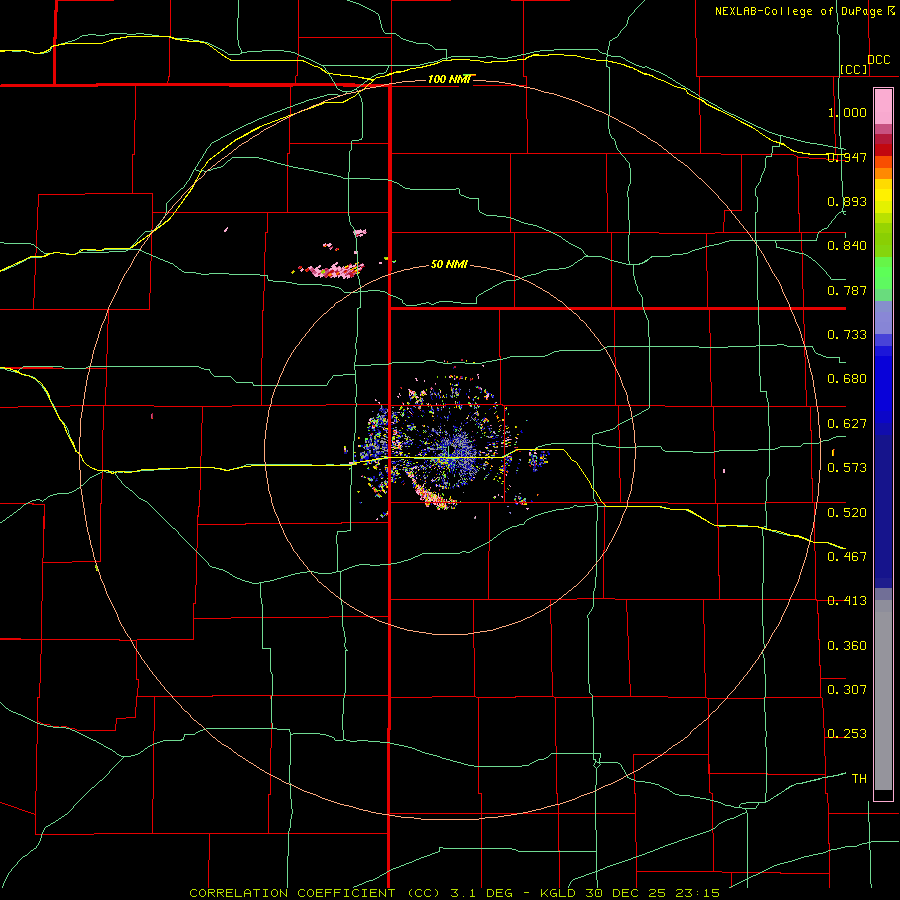Click the 0.573 value on the color scale
The image size is (900, 900).
(x=847, y=468)
